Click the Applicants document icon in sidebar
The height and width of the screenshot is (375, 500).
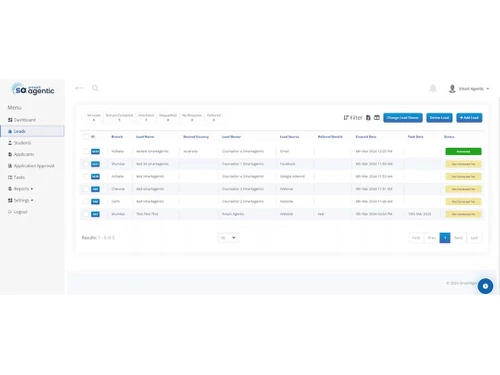10,154
